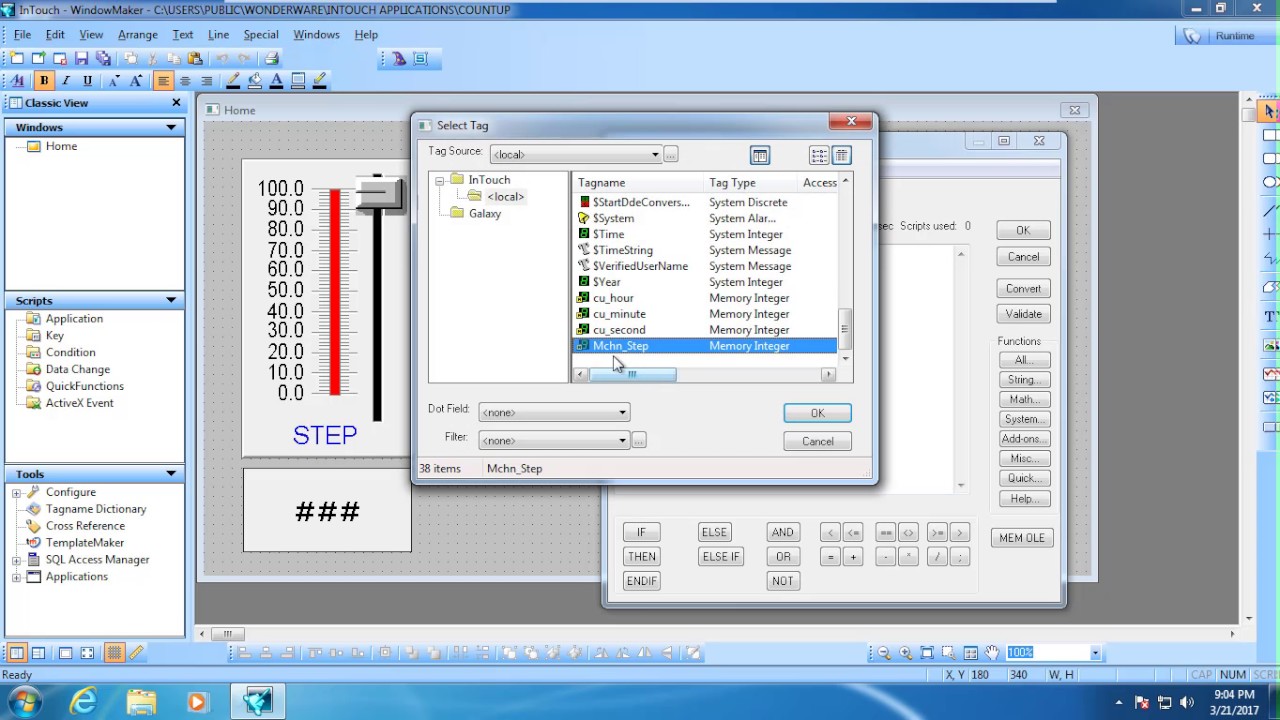This screenshot has height=720, width=1280.
Task: Click the enlarge font size icon
Action: (135, 81)
